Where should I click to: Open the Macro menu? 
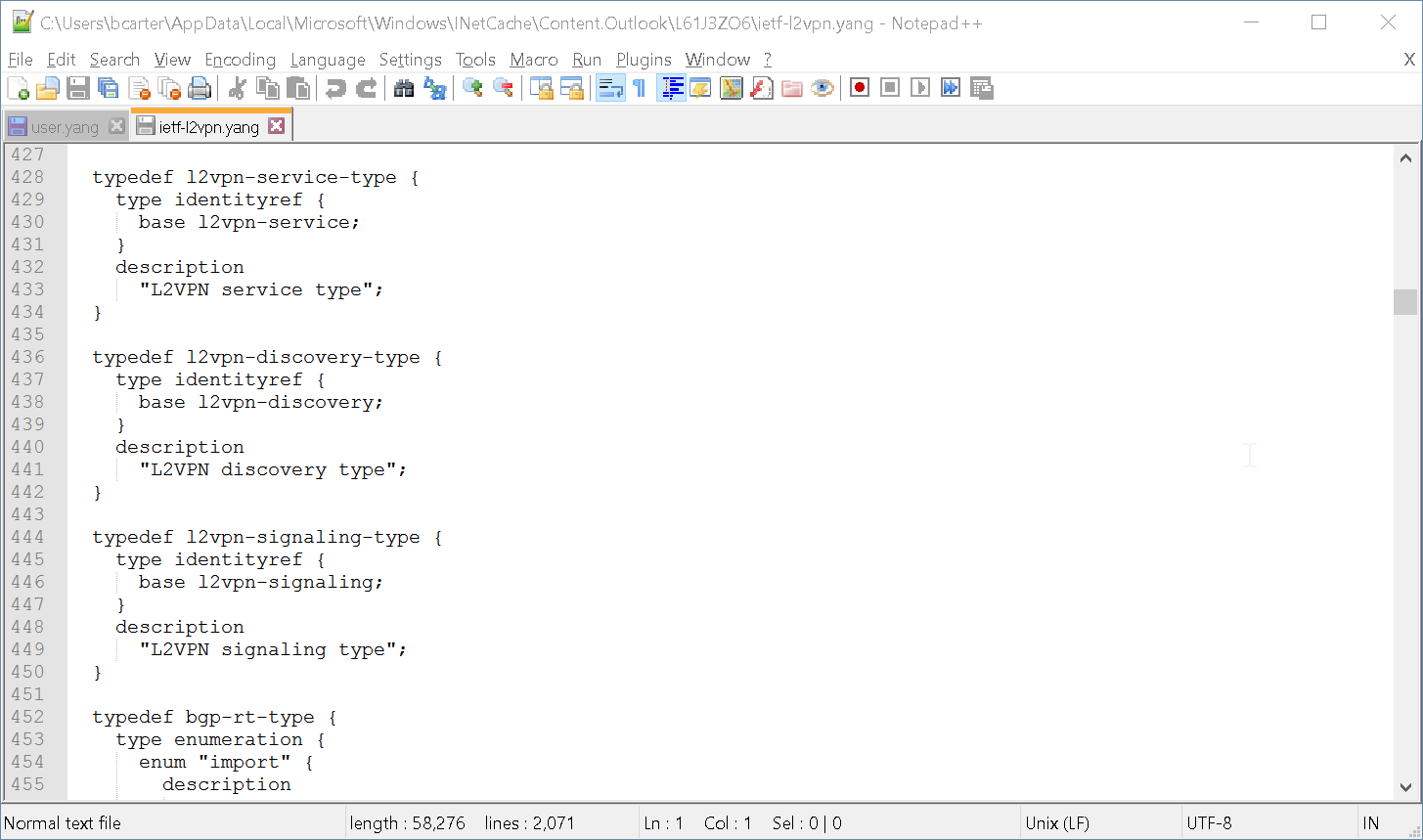click(x=534, y=60)
